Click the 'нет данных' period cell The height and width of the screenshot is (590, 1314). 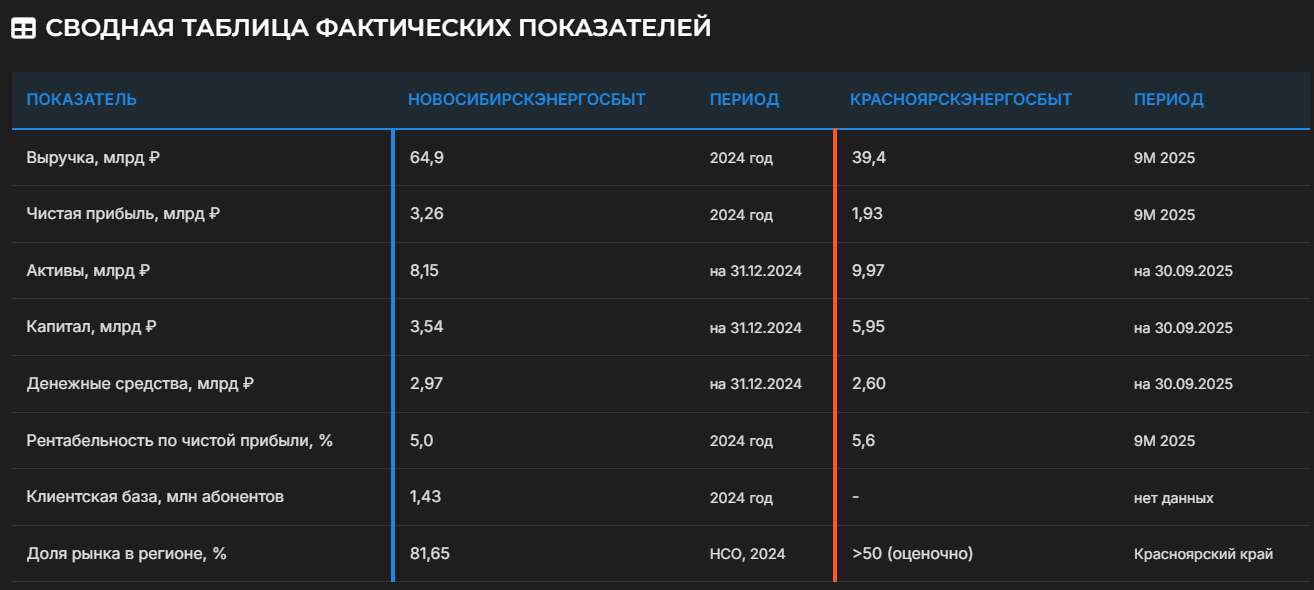click(x=1174, y=498)
